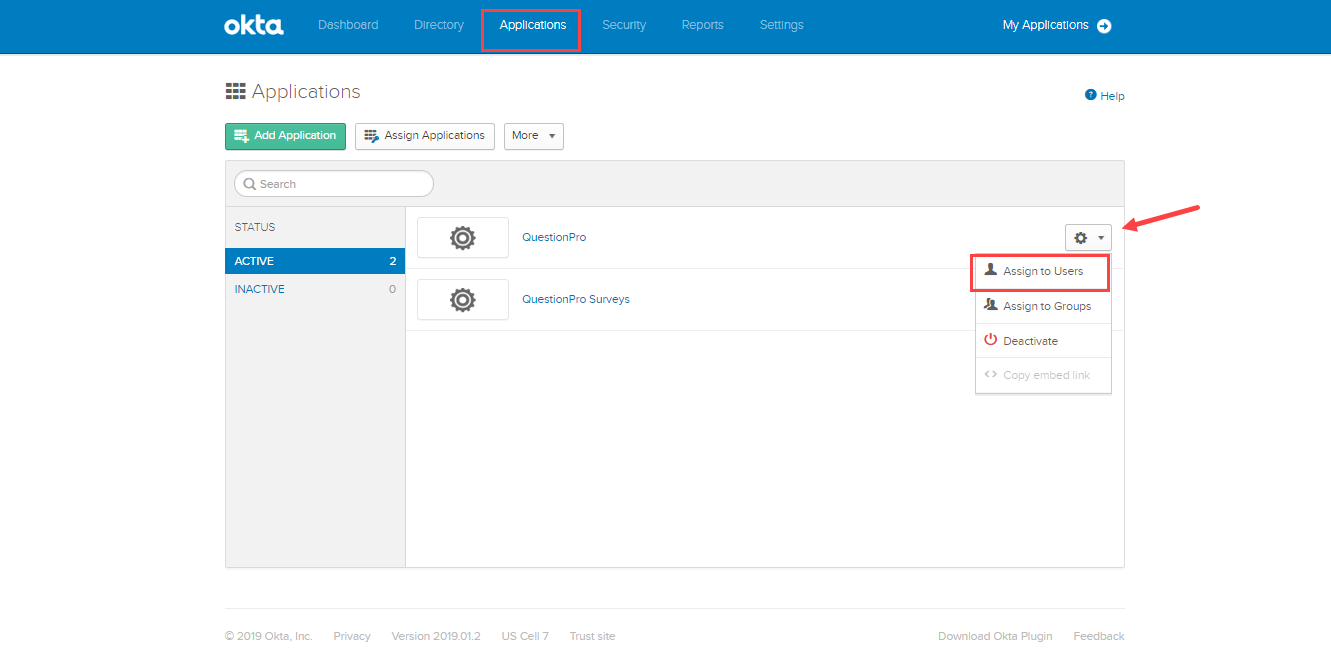Click the Add Application button

[285, 136]
